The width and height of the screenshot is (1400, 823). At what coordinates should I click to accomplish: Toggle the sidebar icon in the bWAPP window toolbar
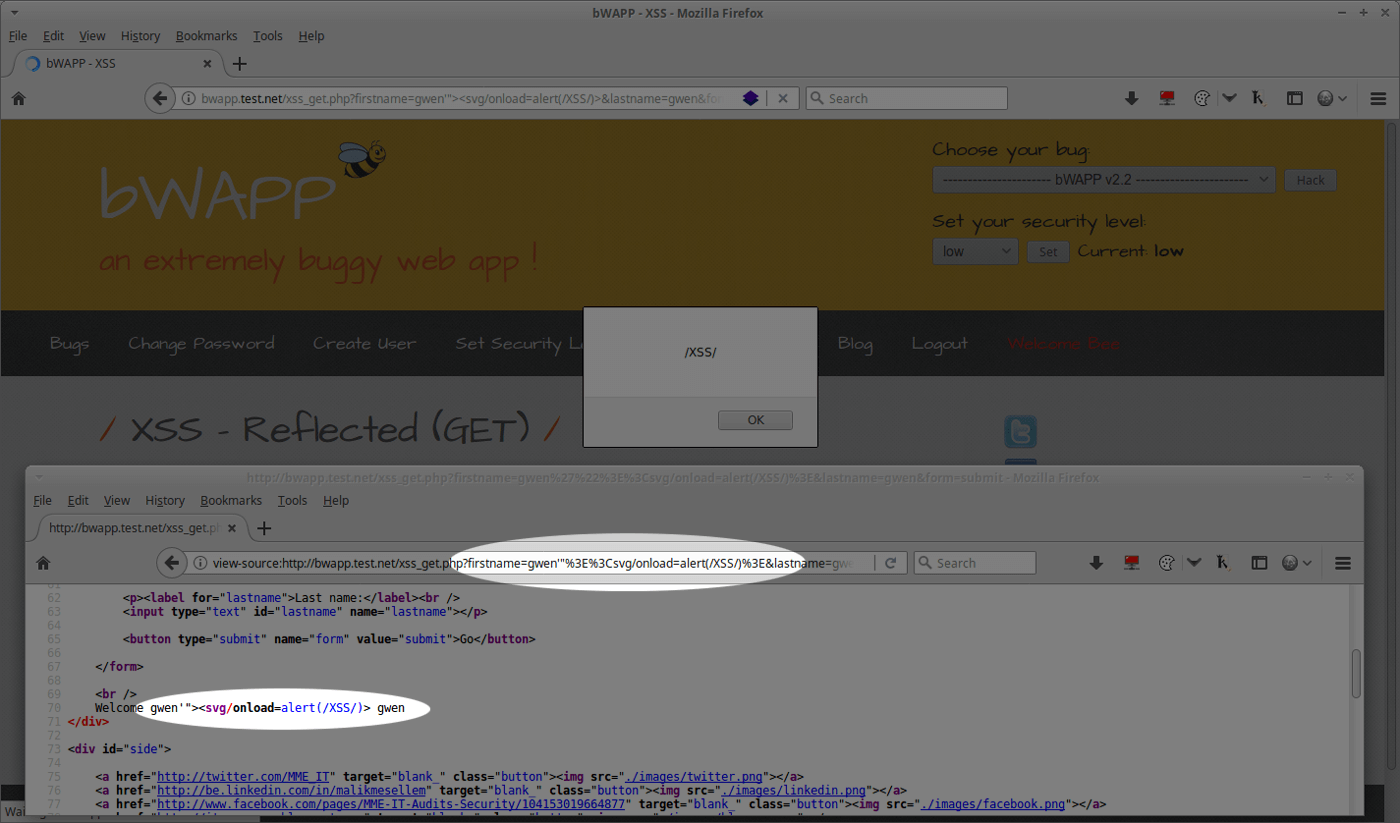click(1294, 98)
